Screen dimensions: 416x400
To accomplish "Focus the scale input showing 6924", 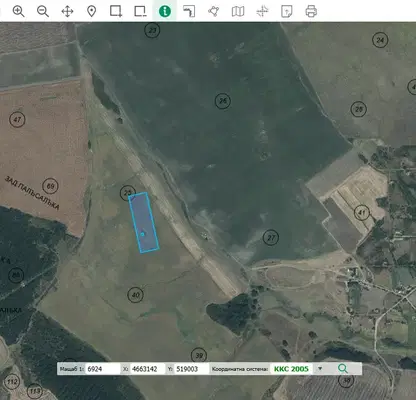I will coord(103,369).
